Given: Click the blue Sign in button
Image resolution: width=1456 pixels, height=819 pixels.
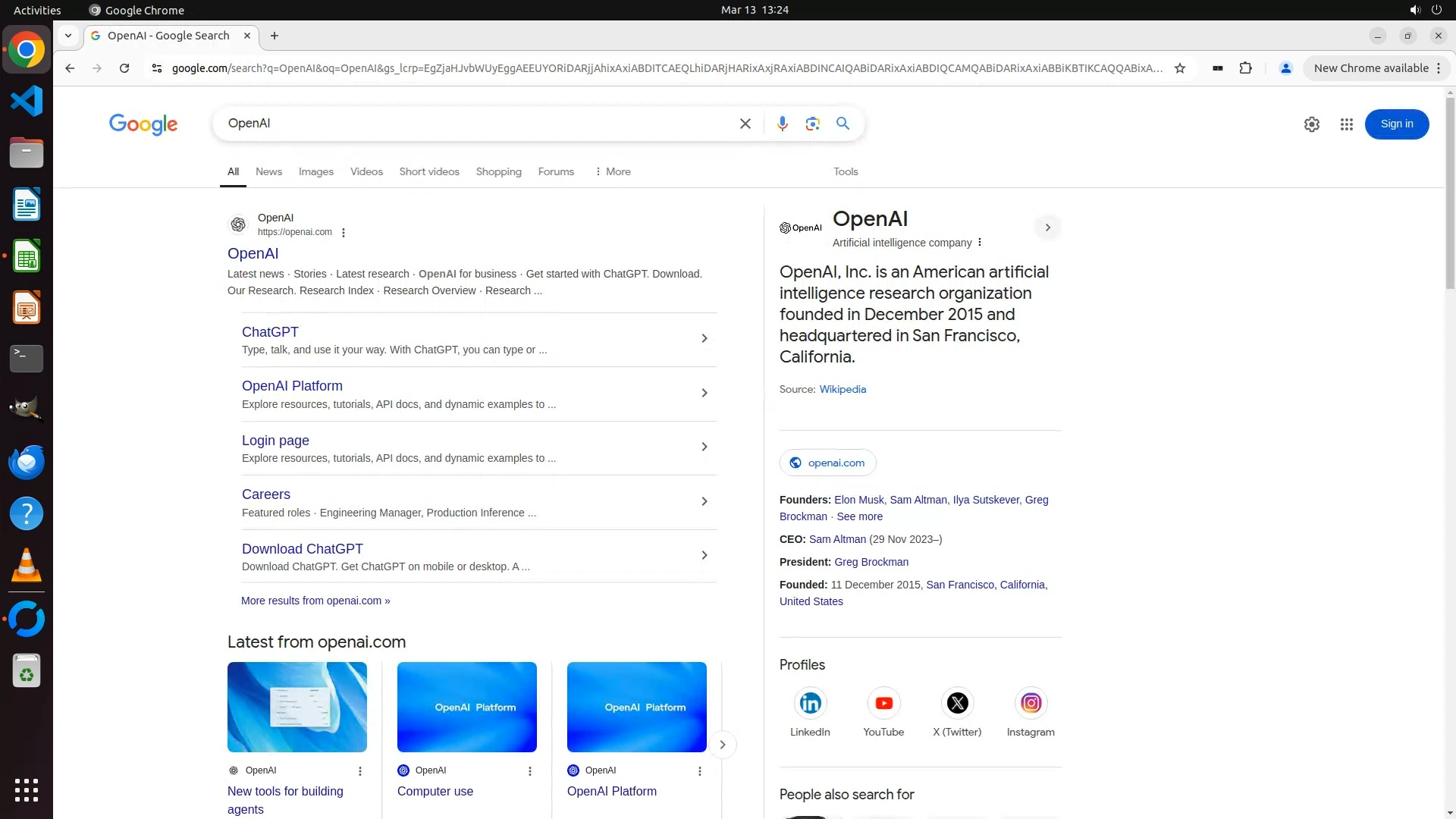Looking at the screenshot, I should [1396, 124].
